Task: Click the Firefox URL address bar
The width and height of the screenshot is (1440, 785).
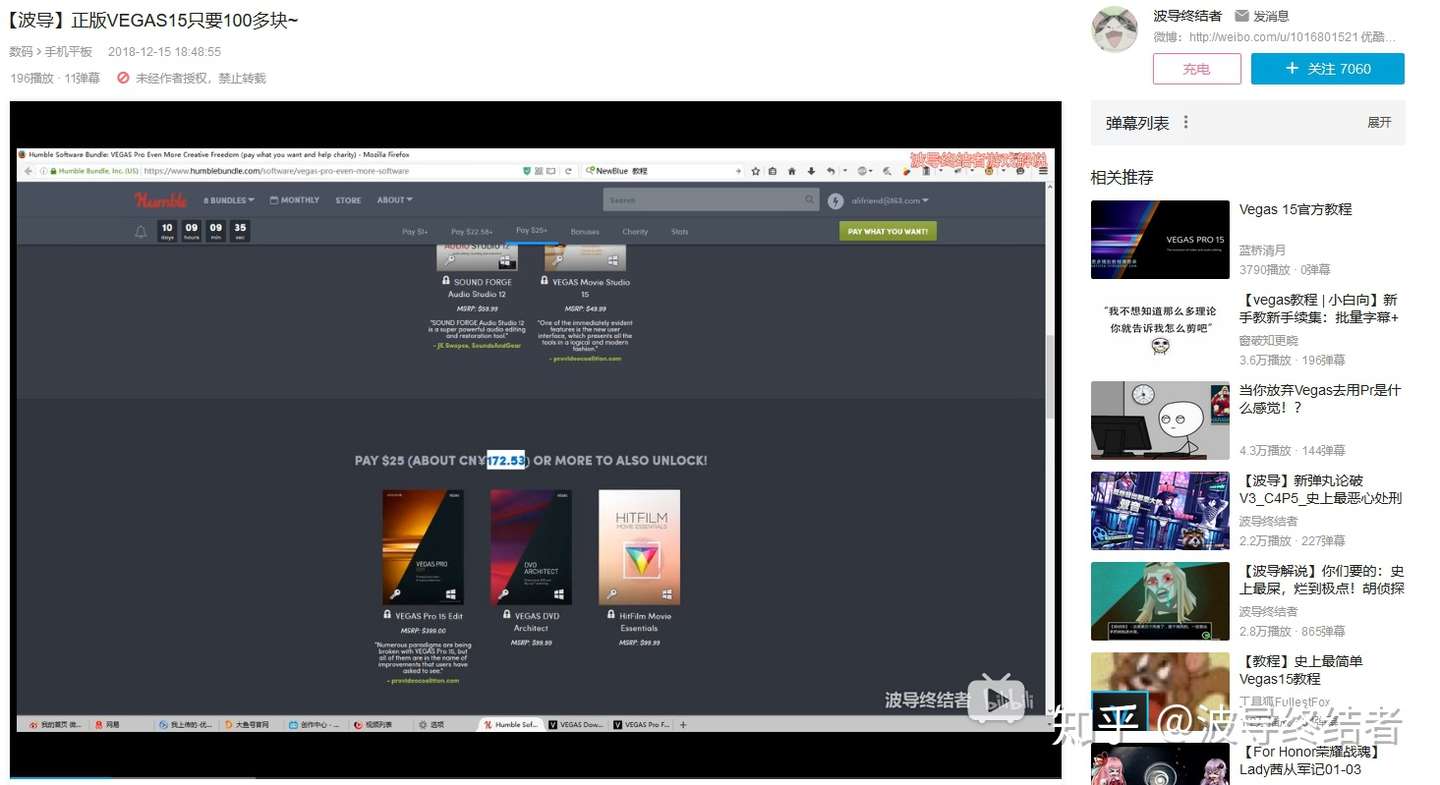Action: click(282, 171)
